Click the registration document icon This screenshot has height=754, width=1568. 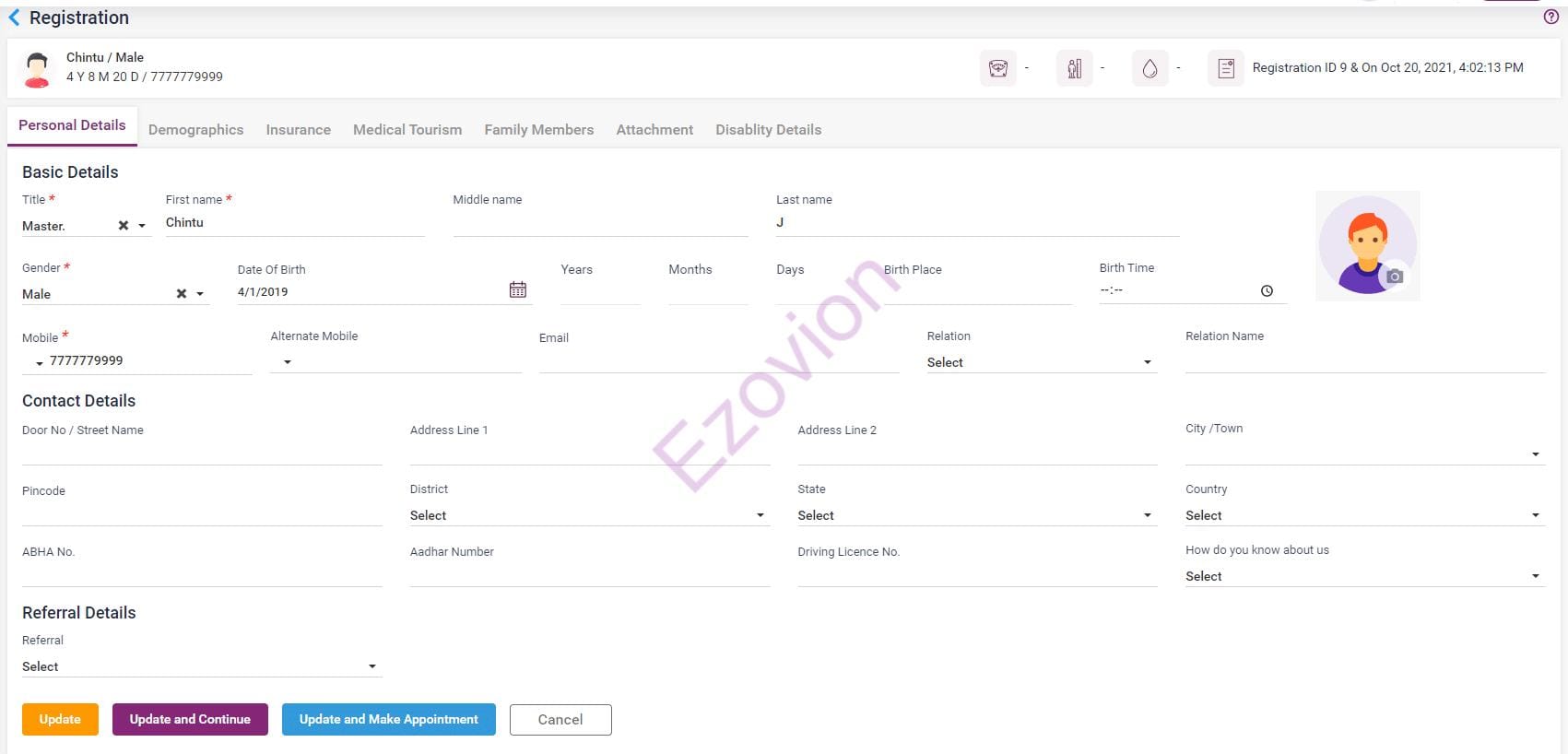[1226, 68]
